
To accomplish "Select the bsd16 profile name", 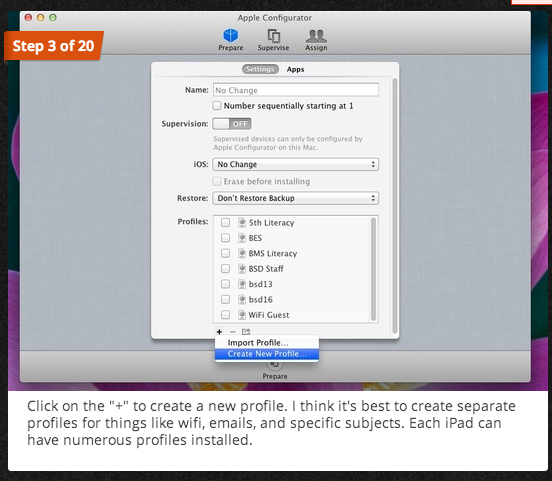I will [x=261, y=300].
